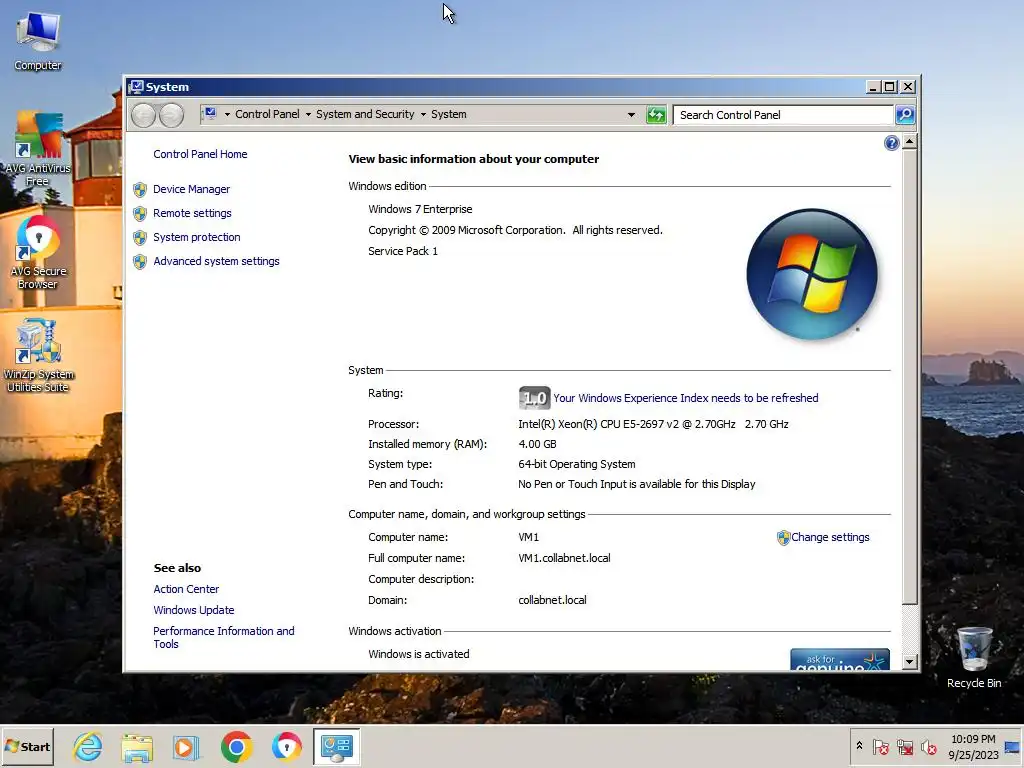Click the Show desktop button in the tray

coord(1013,746)
